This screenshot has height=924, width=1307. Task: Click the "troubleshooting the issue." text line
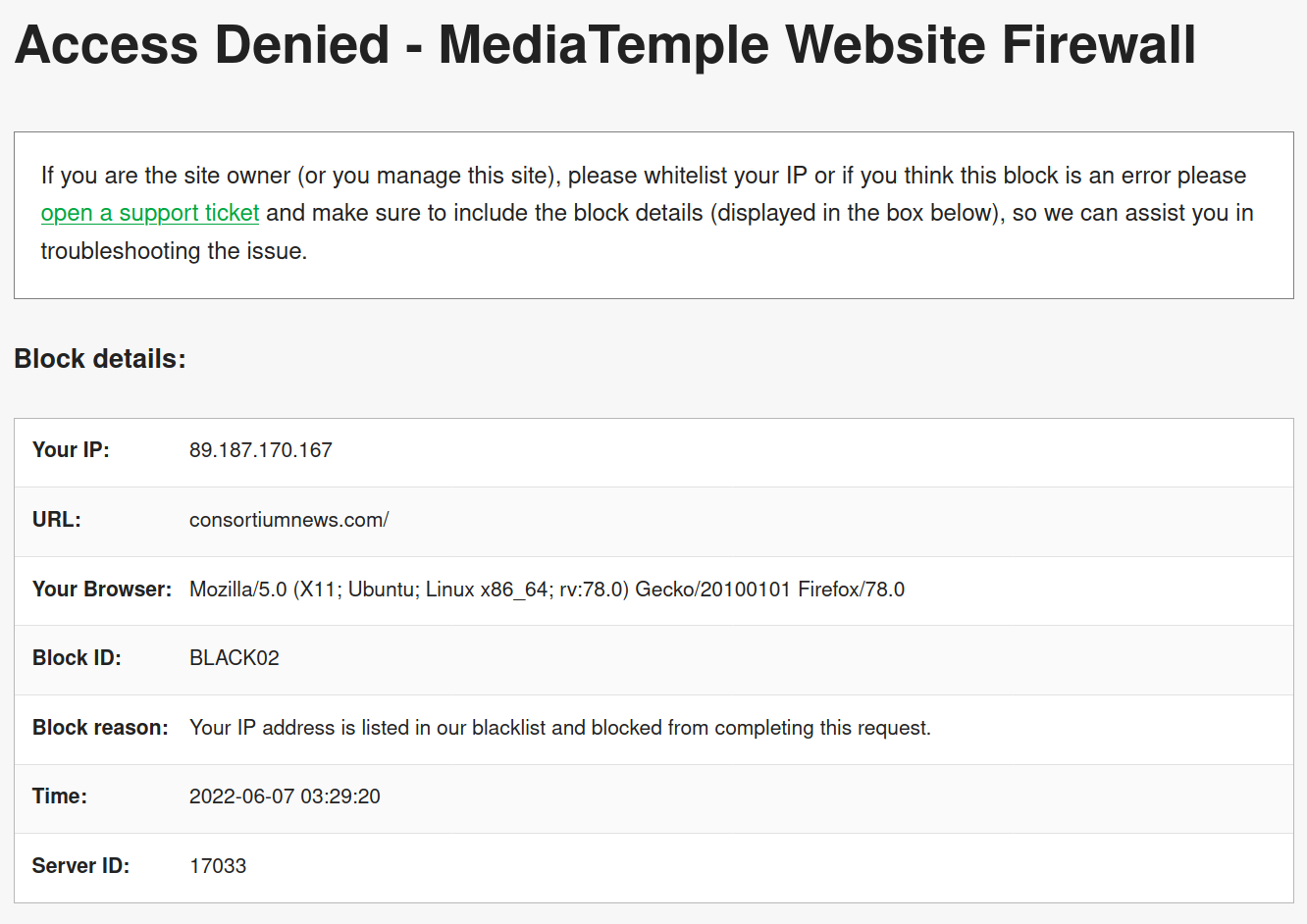tap(174, 251)
